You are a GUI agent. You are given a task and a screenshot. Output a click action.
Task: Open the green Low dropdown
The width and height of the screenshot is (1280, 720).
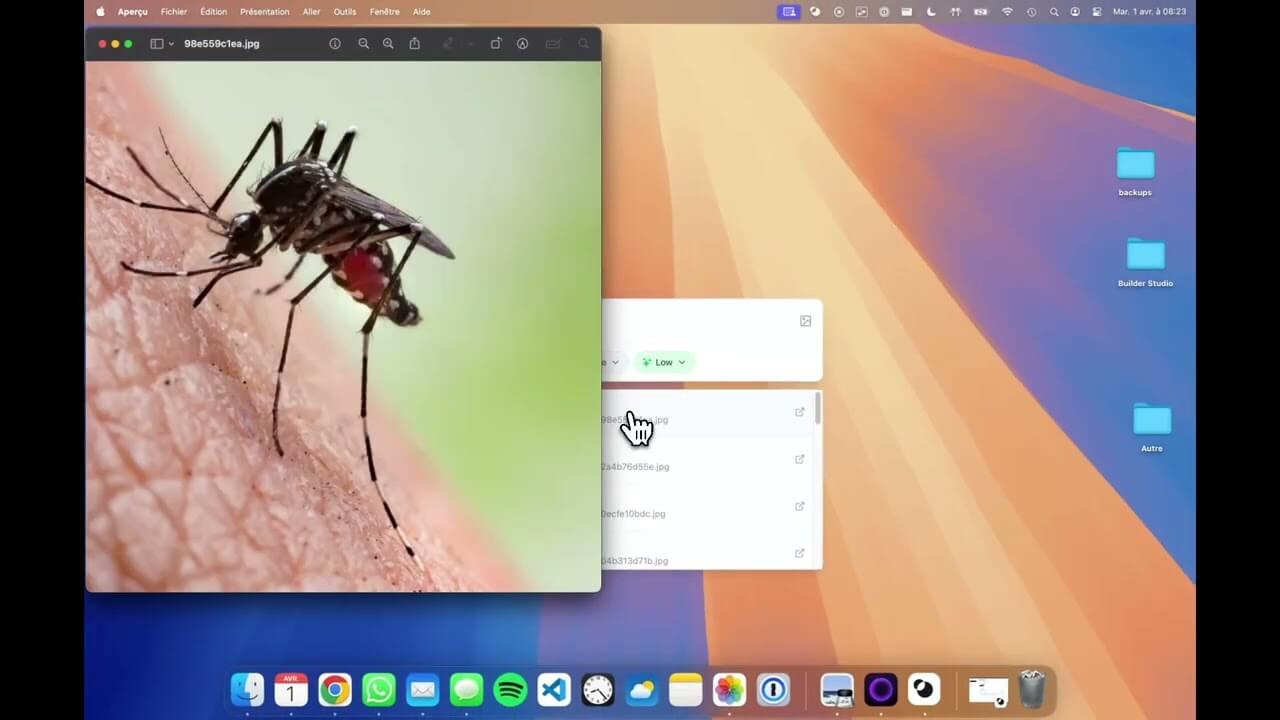coord(663,362)
